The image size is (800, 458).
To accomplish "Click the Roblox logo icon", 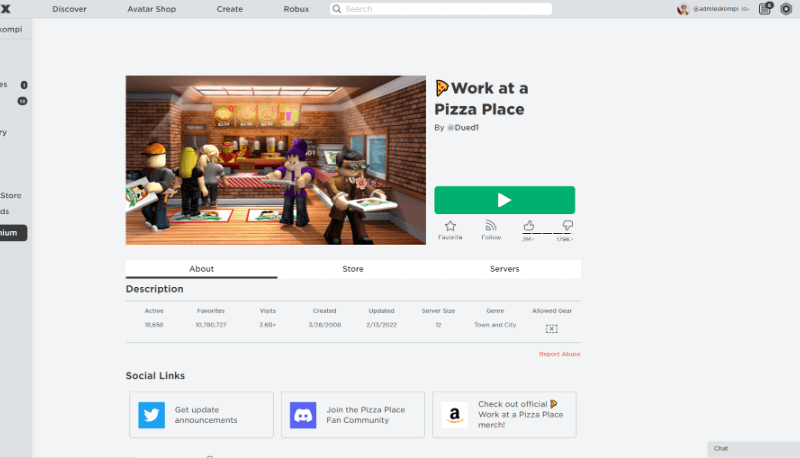I will (x=5, y=9).
